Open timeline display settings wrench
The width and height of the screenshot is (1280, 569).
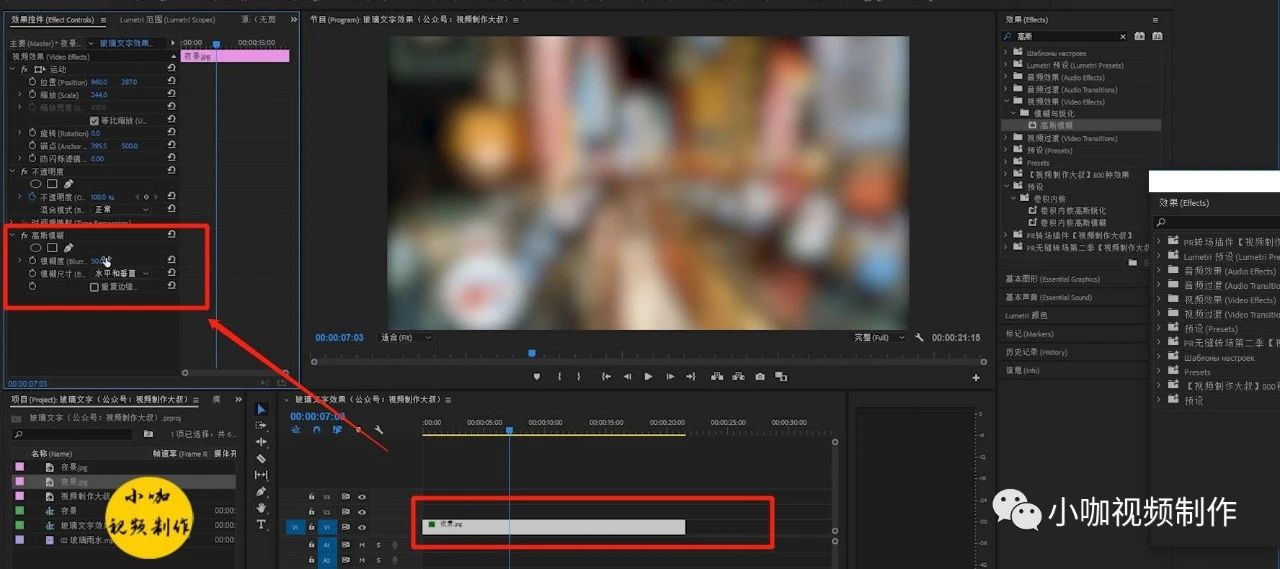(x=379, y=430)
